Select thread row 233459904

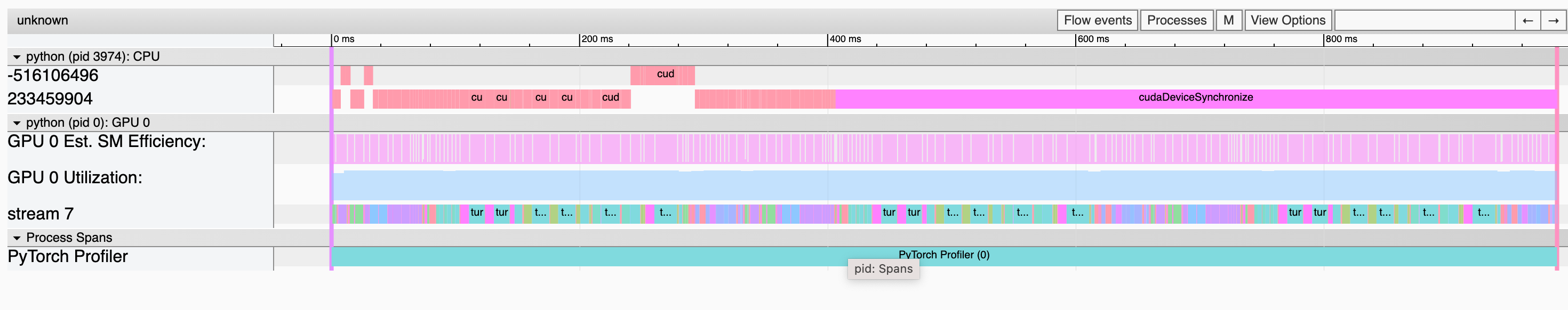coord(50,99)
